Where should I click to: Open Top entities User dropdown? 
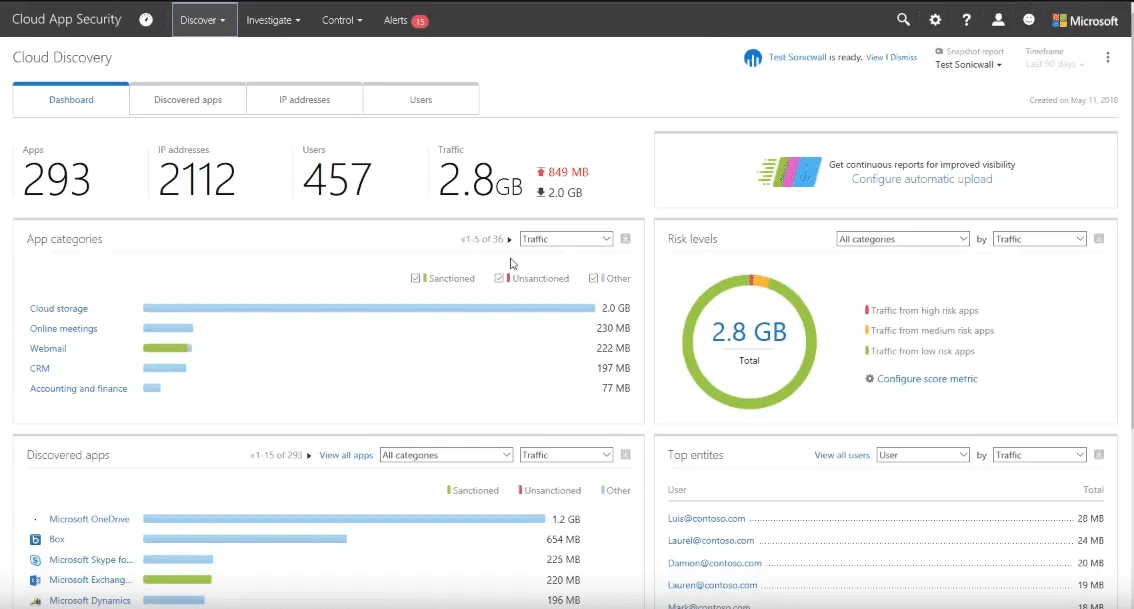(x=923, y=455)
